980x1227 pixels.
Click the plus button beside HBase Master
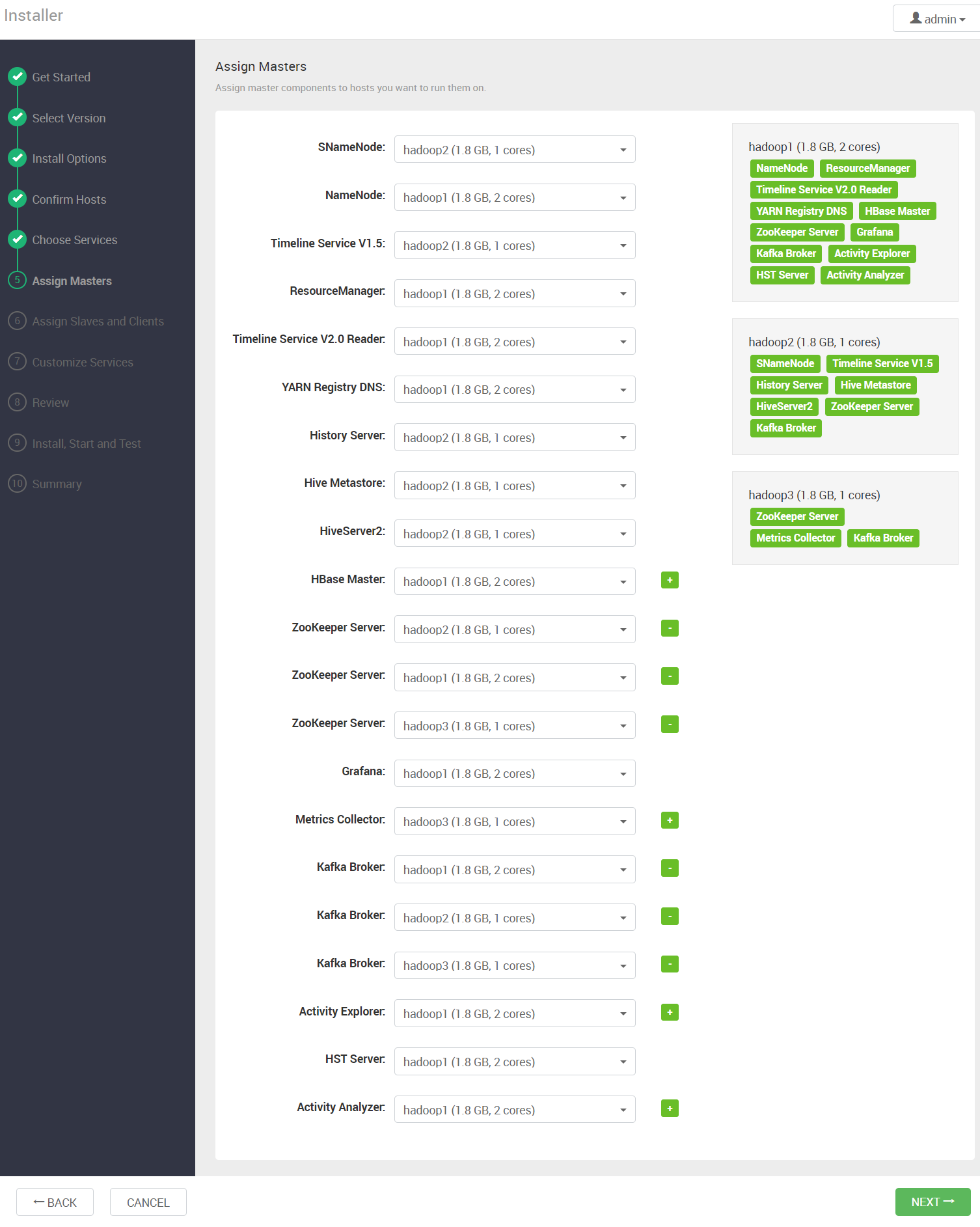670,580
